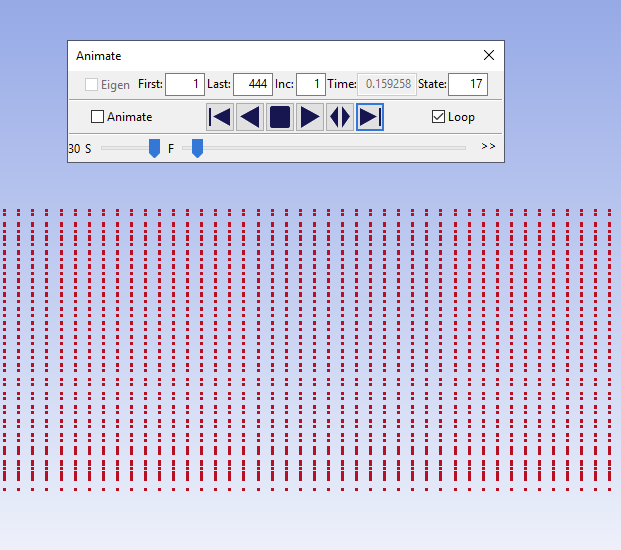Jump to last animation state

[x=370, y=117]
